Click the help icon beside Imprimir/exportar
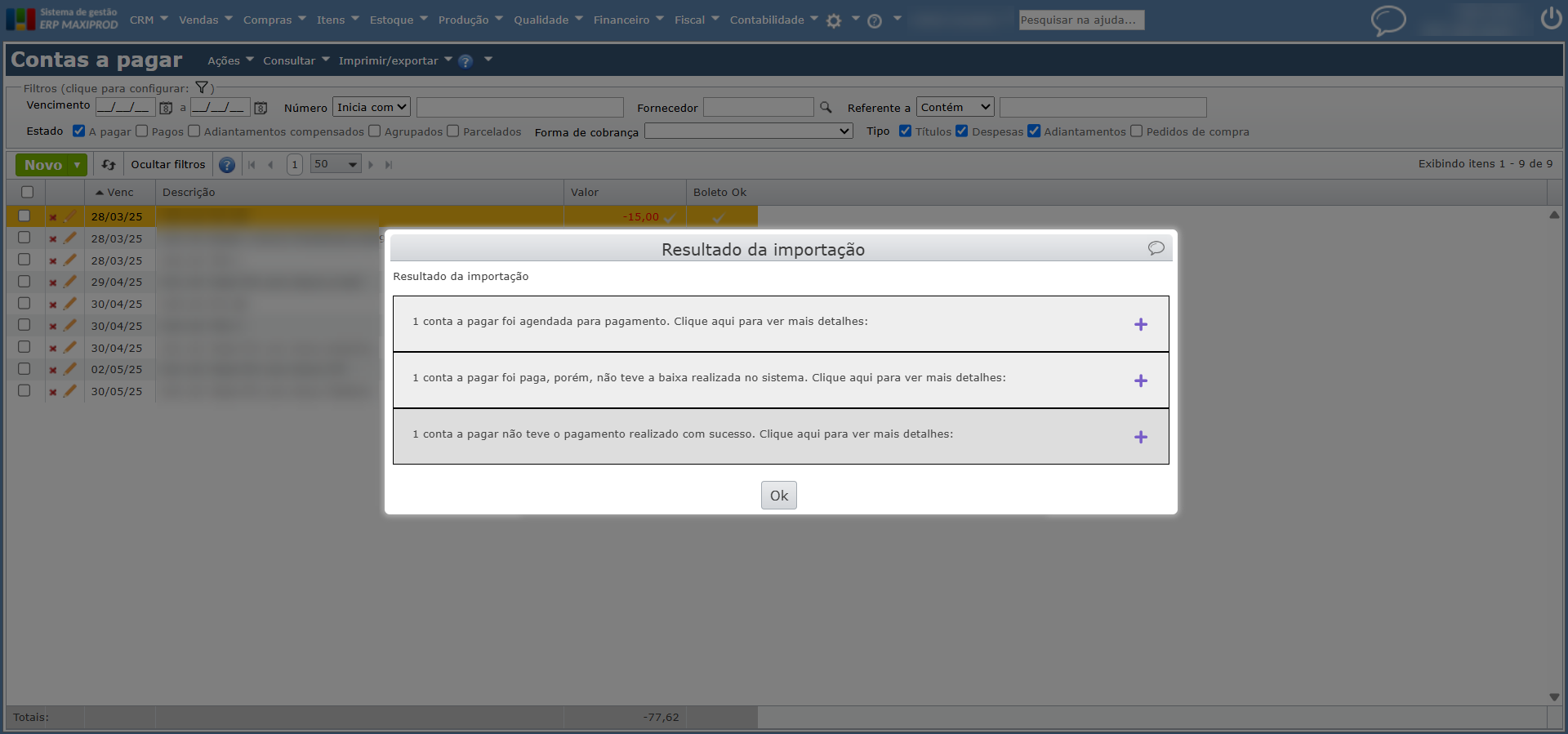 [465, 61]
